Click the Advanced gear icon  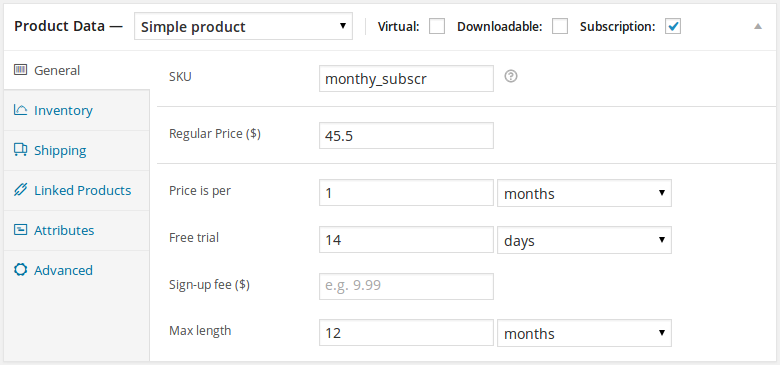[x=20, y=270]
